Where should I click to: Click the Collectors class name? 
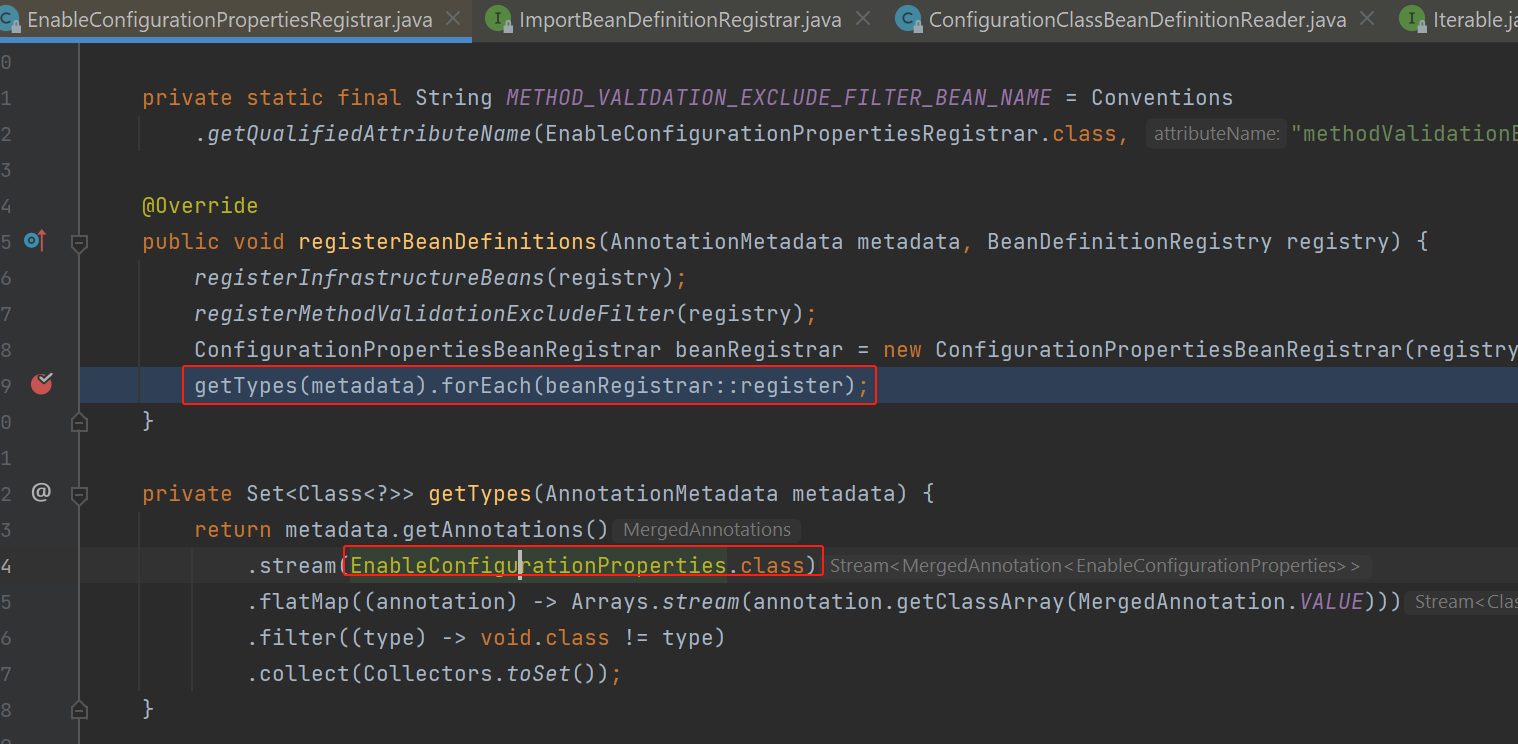click(428, 674)
